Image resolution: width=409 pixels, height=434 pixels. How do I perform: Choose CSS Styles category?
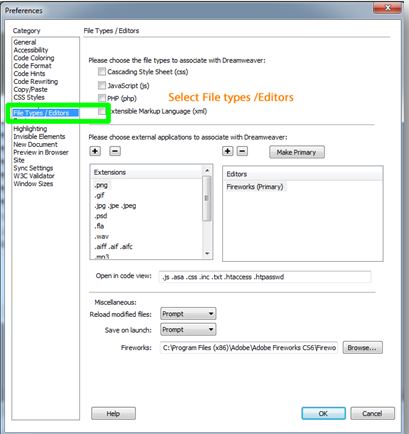29,97
